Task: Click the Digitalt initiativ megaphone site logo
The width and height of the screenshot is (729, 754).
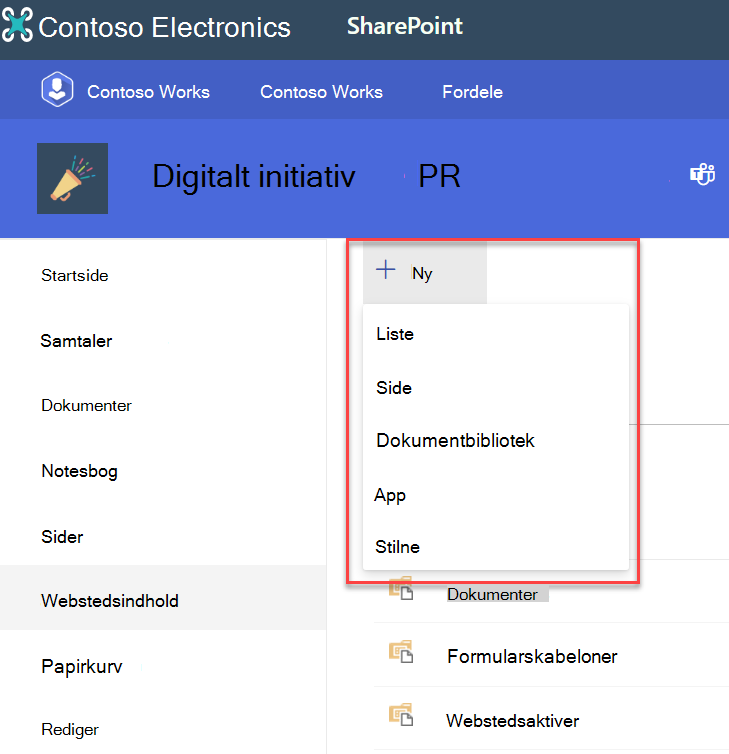Action: 73,178
